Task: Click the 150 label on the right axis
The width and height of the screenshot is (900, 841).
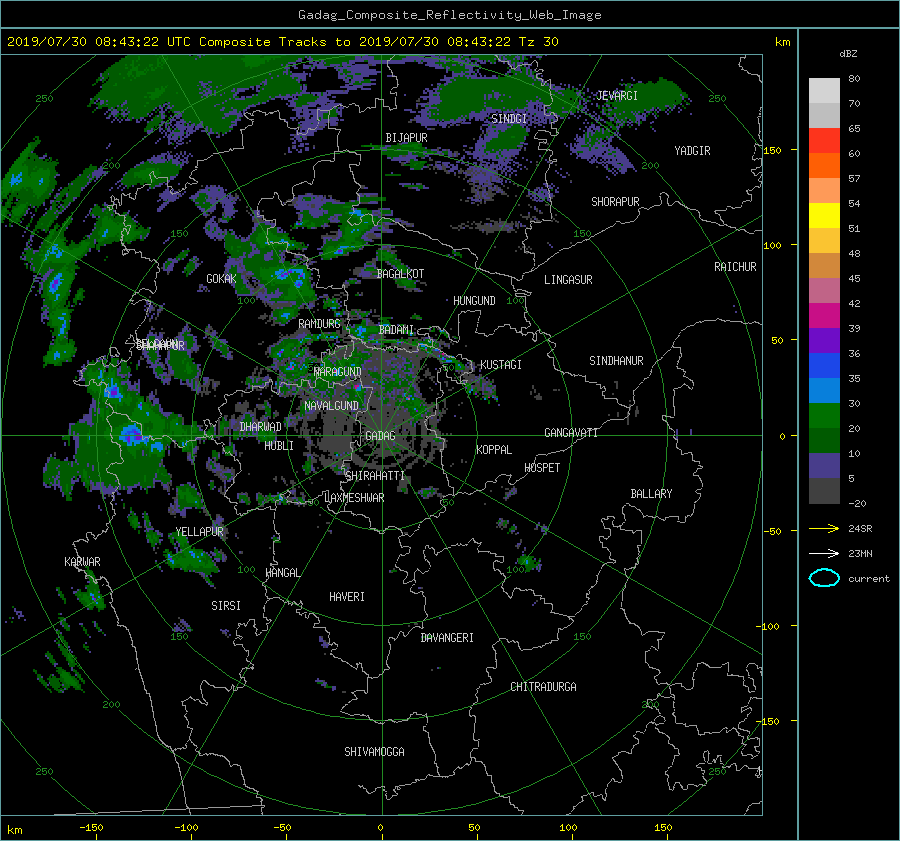Action: tap(773, 150)
